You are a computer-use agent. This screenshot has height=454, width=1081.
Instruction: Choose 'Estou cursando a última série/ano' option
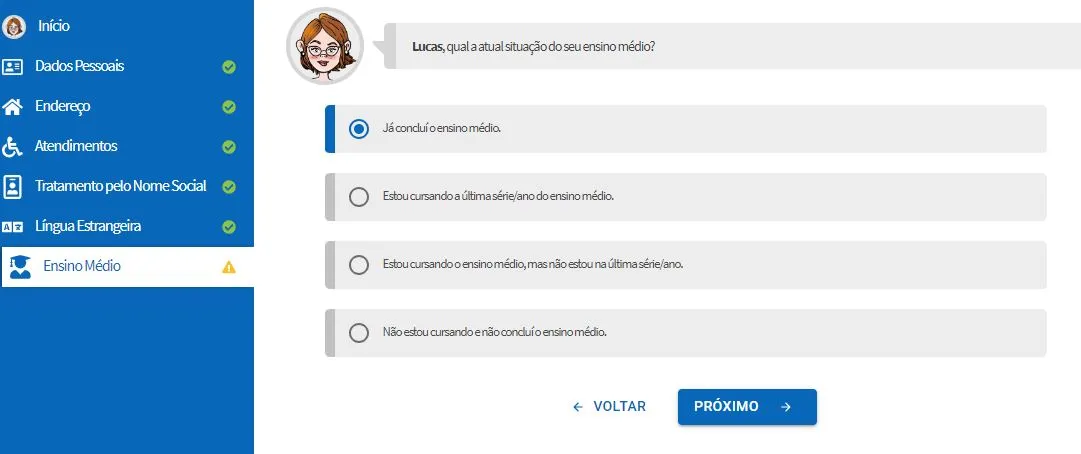(x=358, y=197)
